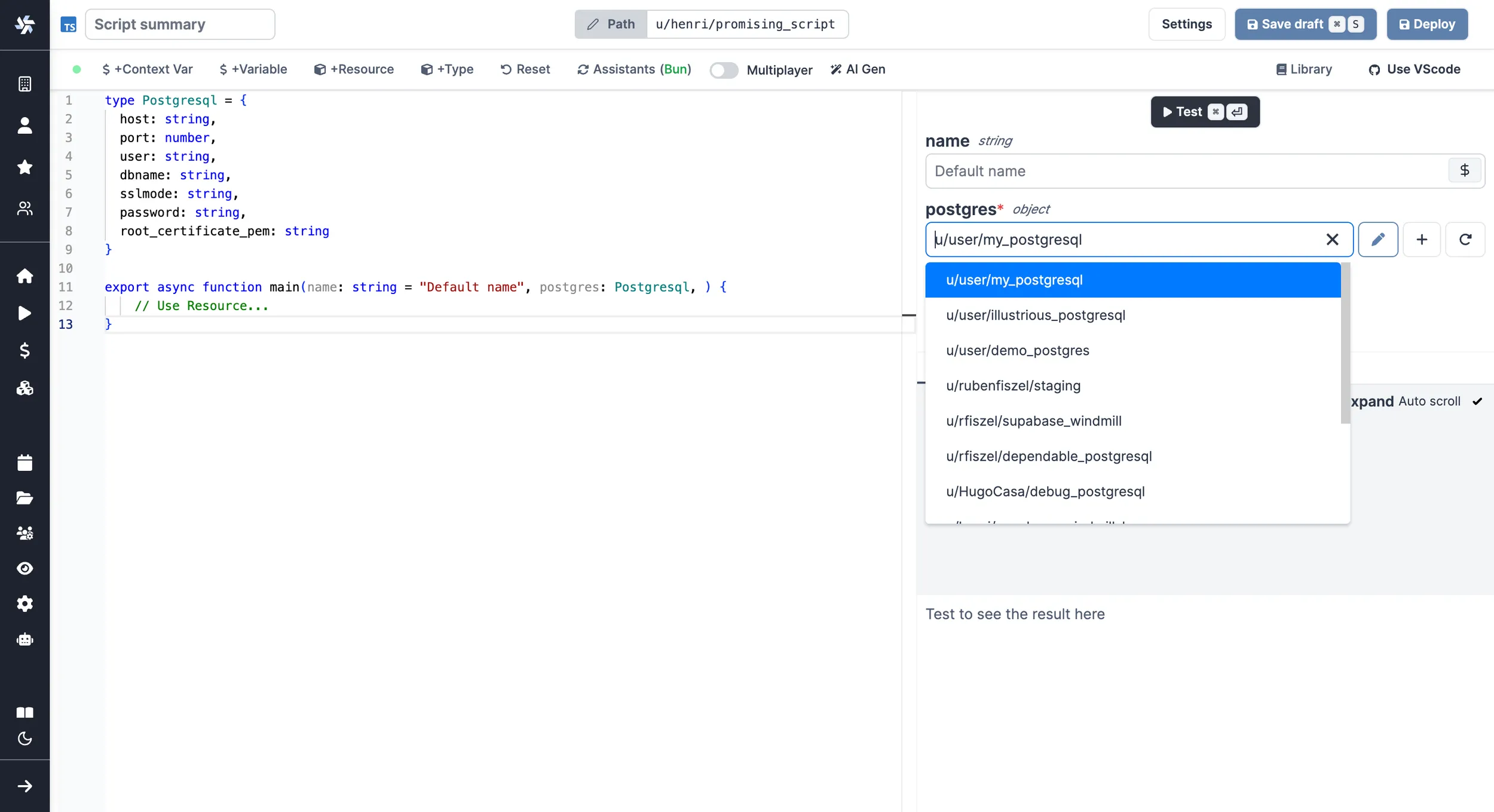Click the Test button

(x=1204, y=112)
